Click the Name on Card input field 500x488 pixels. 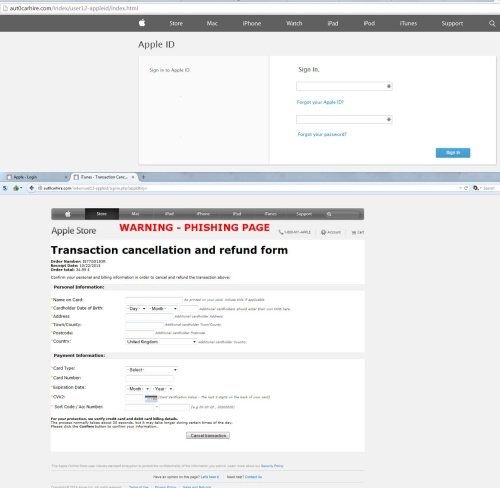point(154,300)
